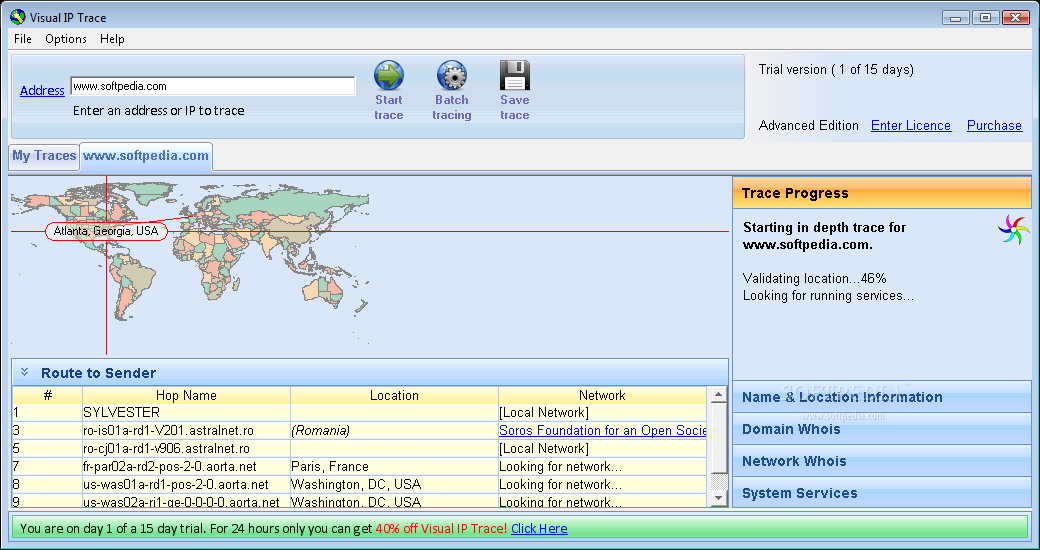Open the Options menu
1040x550 pixels.
66,38
